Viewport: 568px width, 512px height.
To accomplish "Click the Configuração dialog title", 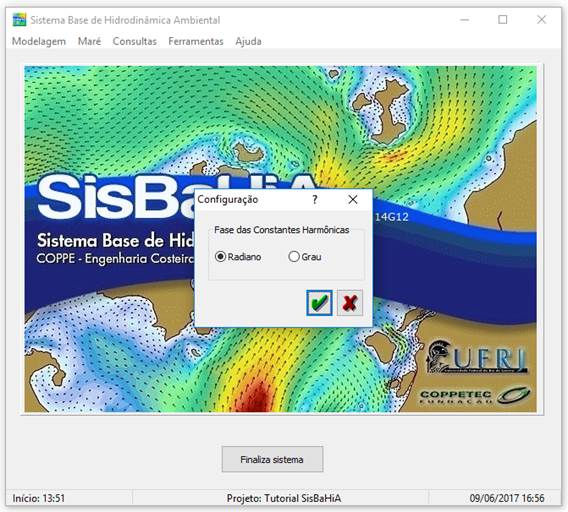I will click(x=227, y=199).
